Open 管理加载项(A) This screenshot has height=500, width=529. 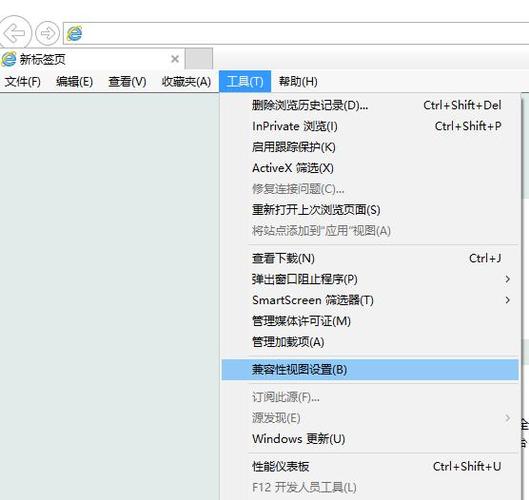[370, 342]
